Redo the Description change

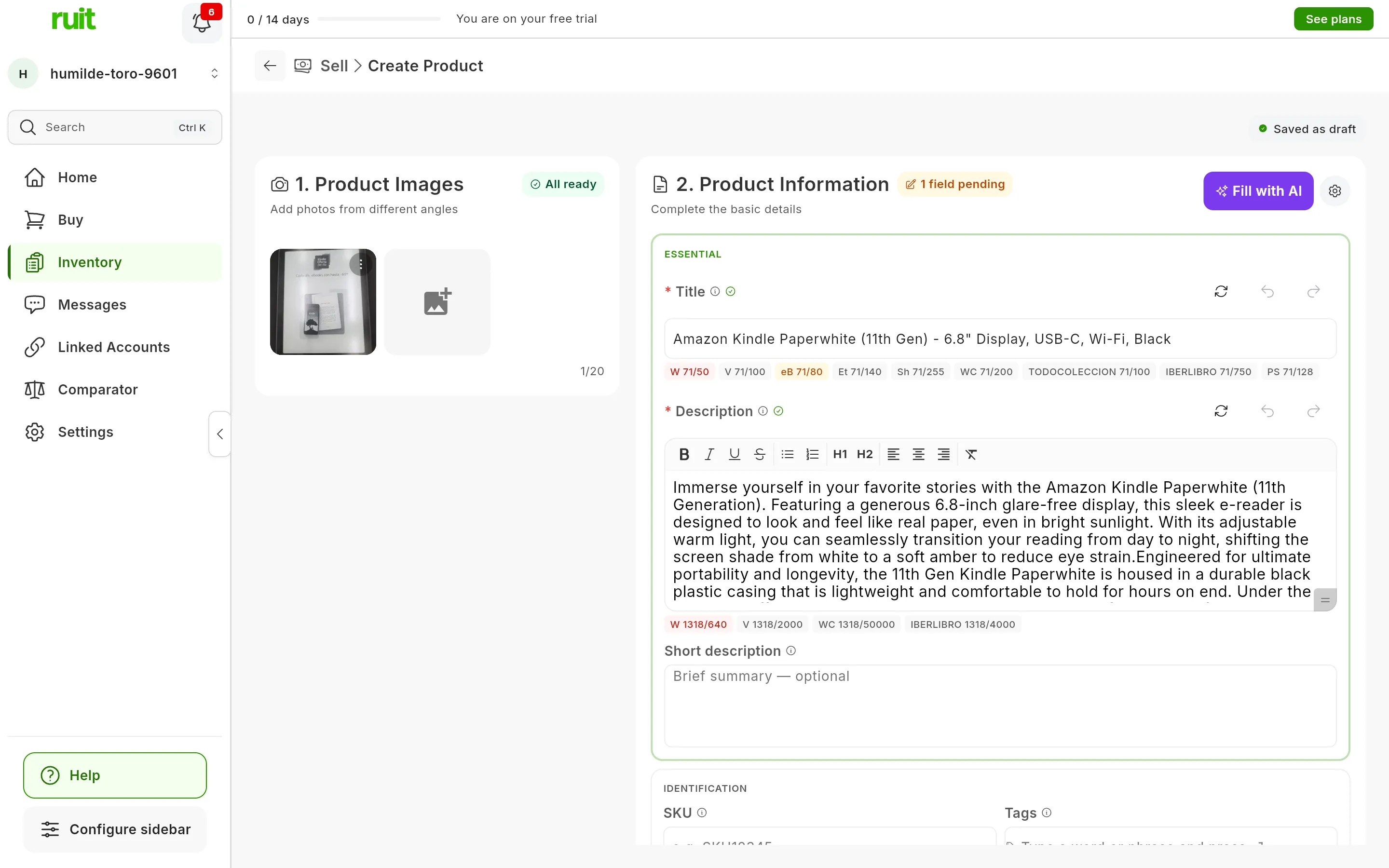(1313, 411)
